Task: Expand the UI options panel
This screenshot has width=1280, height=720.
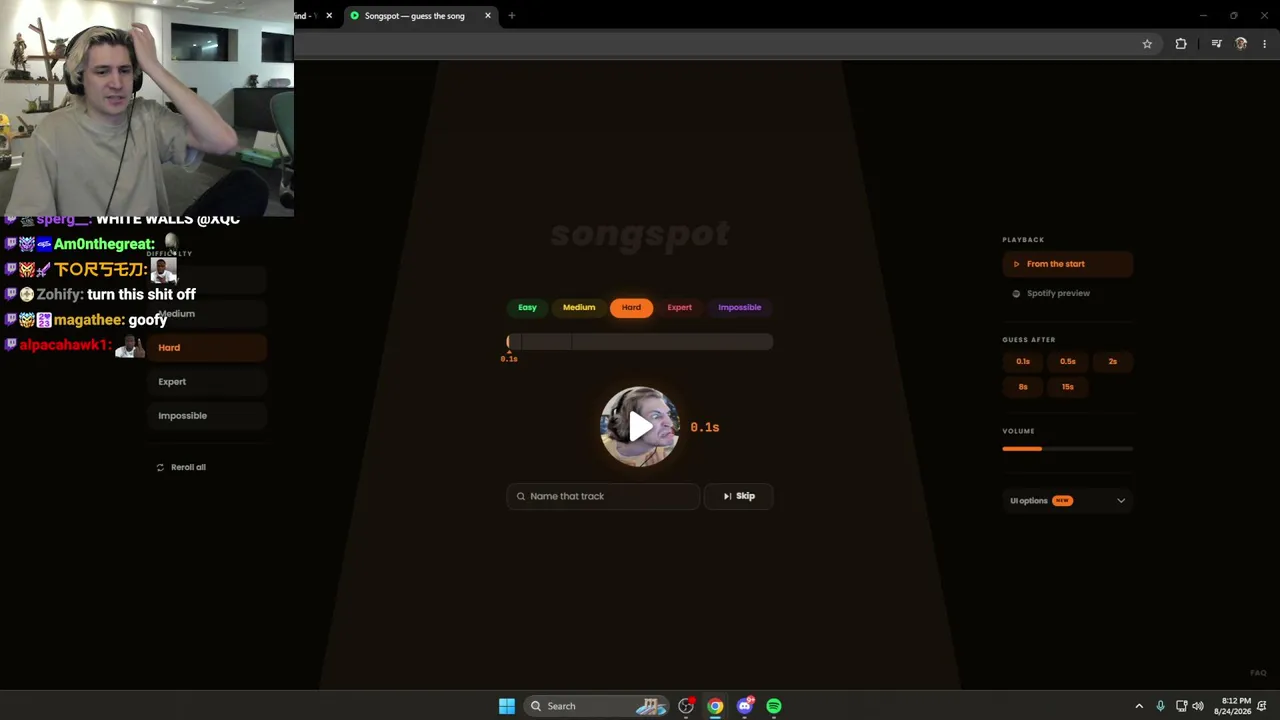Action: (1067, 501)
